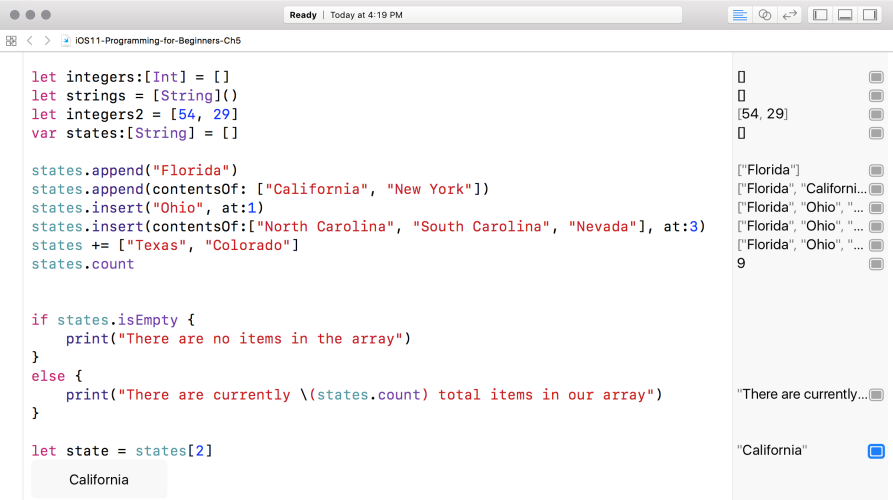Image resolution: width=893 pixels, height=500 pixels.
Task: Click the else keyword in code
Action: pyautogui.click(x=48, y=376)
